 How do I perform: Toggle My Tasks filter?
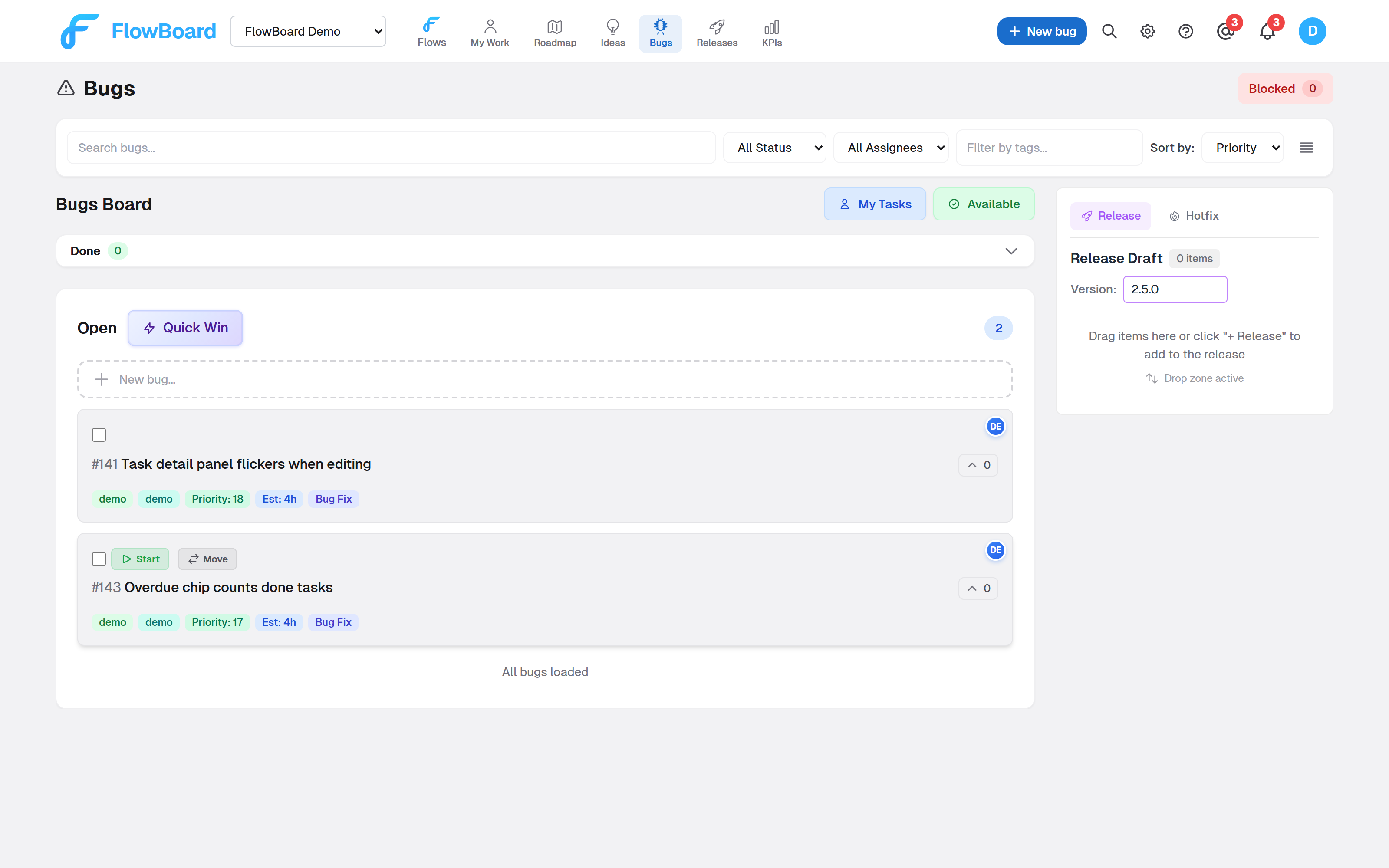coord(875,204)
